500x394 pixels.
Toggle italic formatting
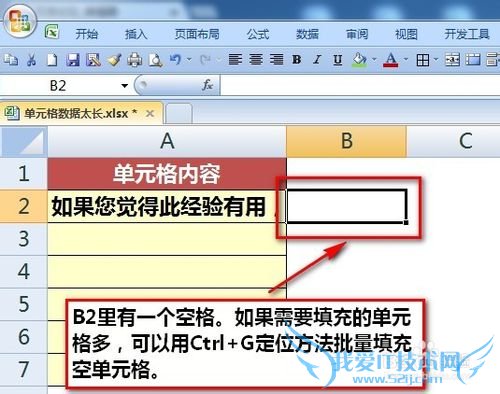point(317,60)
